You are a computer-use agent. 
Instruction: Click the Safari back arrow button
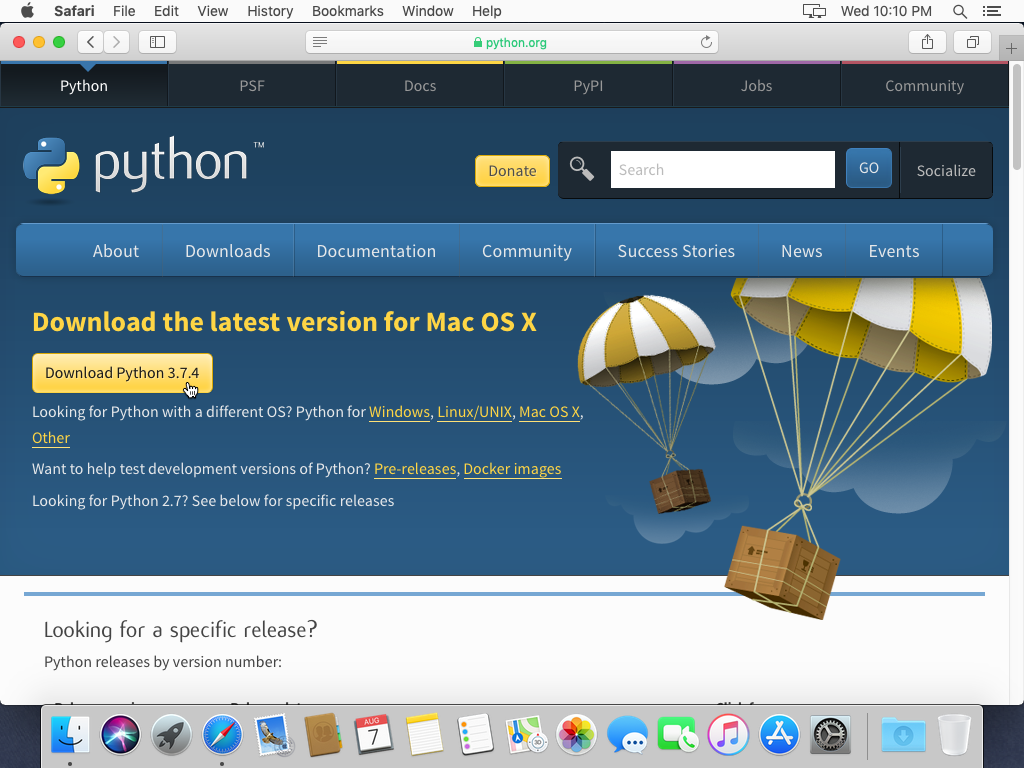pos(91,42)
